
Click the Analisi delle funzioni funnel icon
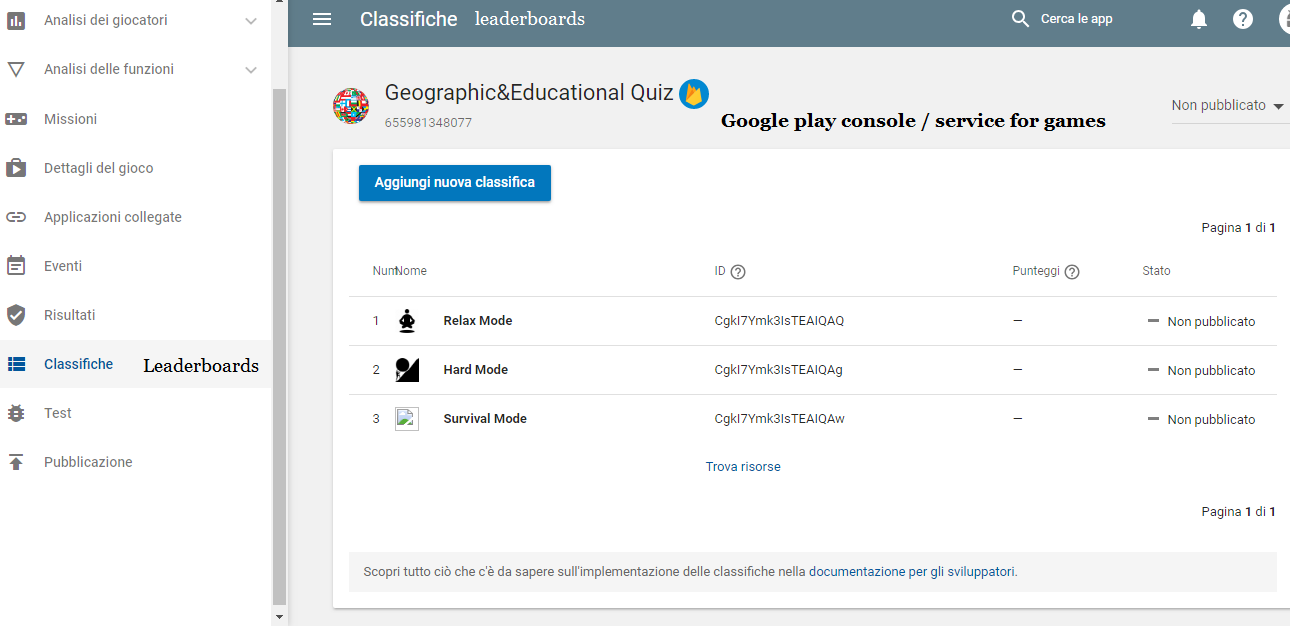point(16,69)
